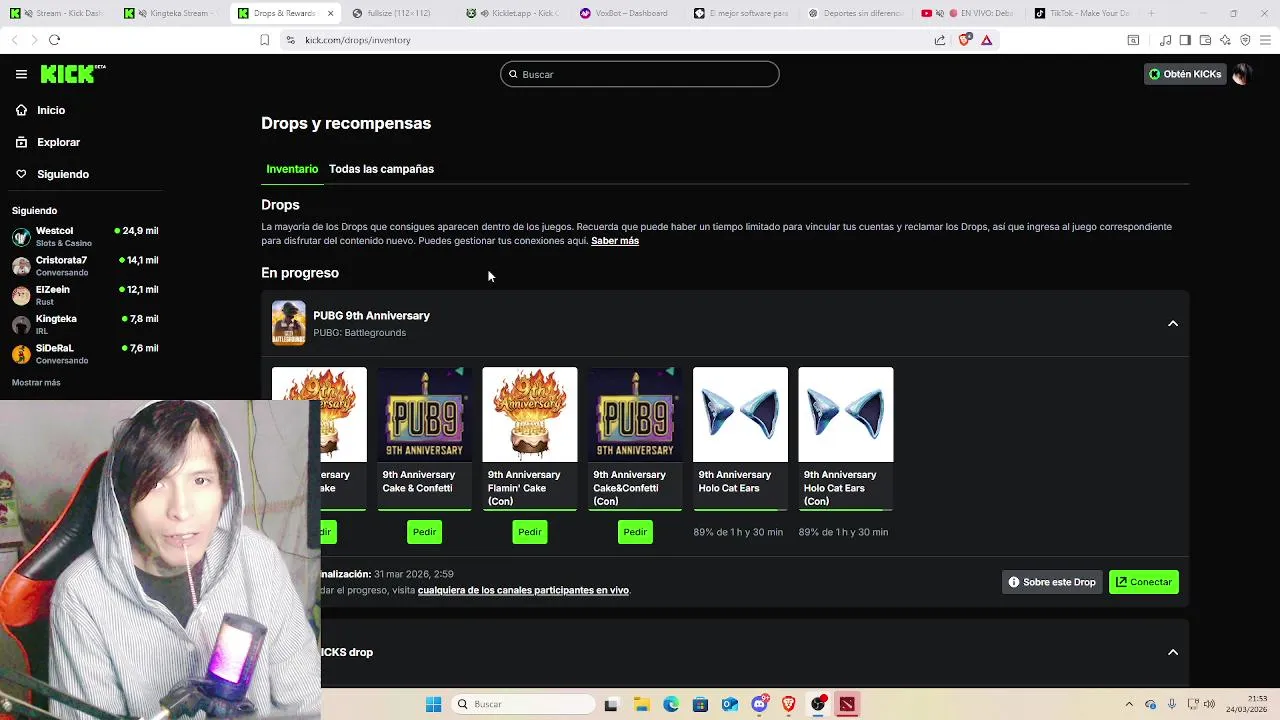Open the hamburger sidebar menu
1280x720 pixels.
21,74
